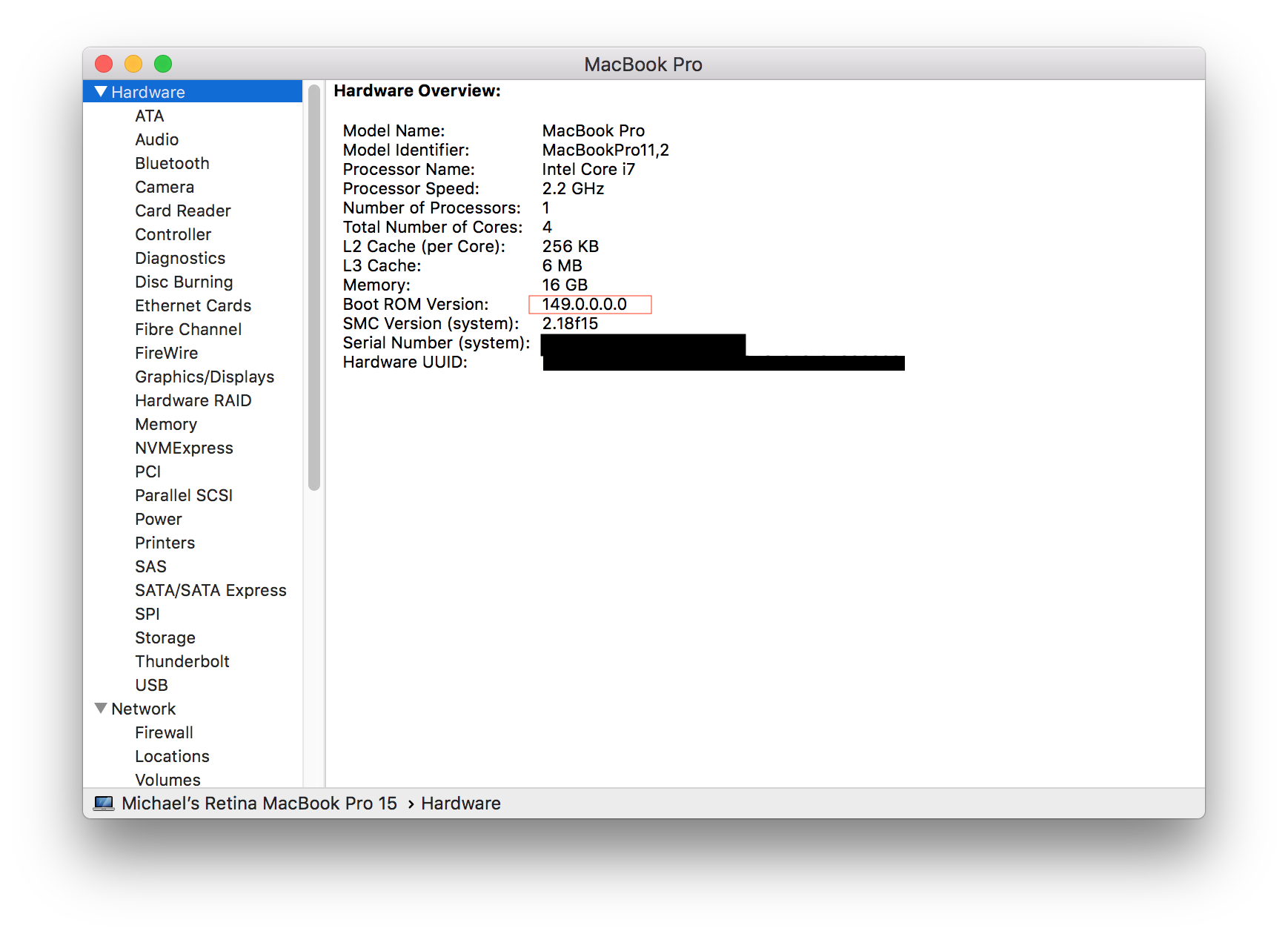Screen dimensions: 1288x937
Task: Select Camera in the sidebar
Action: pyautogui.click(x=165, y=187)
